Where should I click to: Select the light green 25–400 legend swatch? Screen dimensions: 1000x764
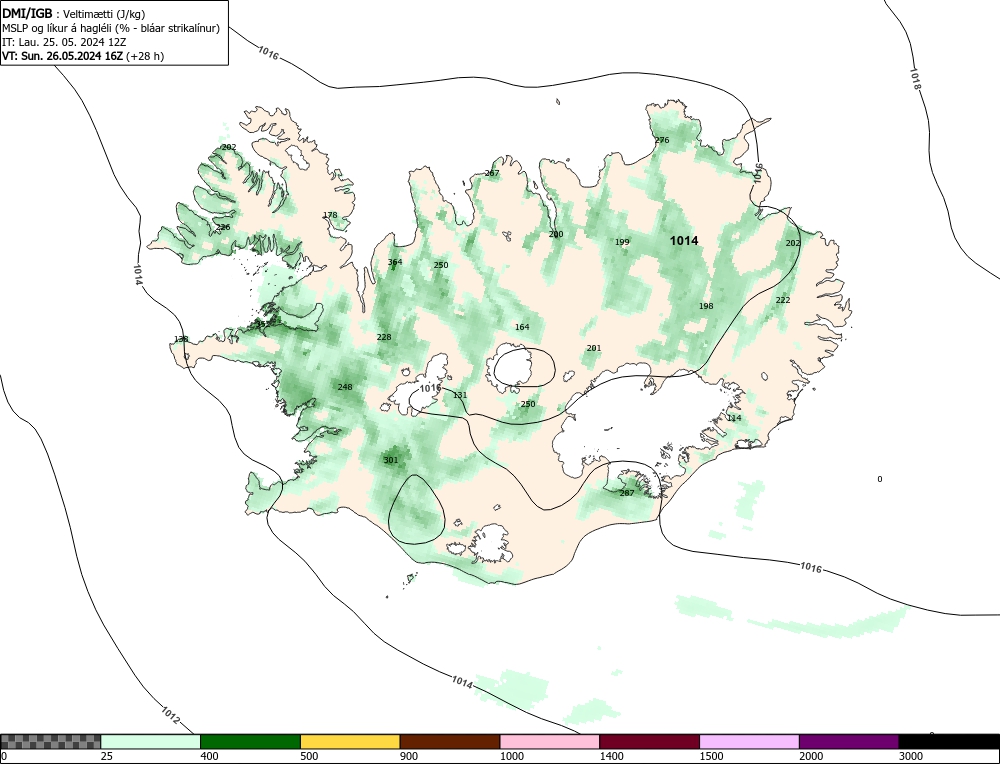[151, 742]
